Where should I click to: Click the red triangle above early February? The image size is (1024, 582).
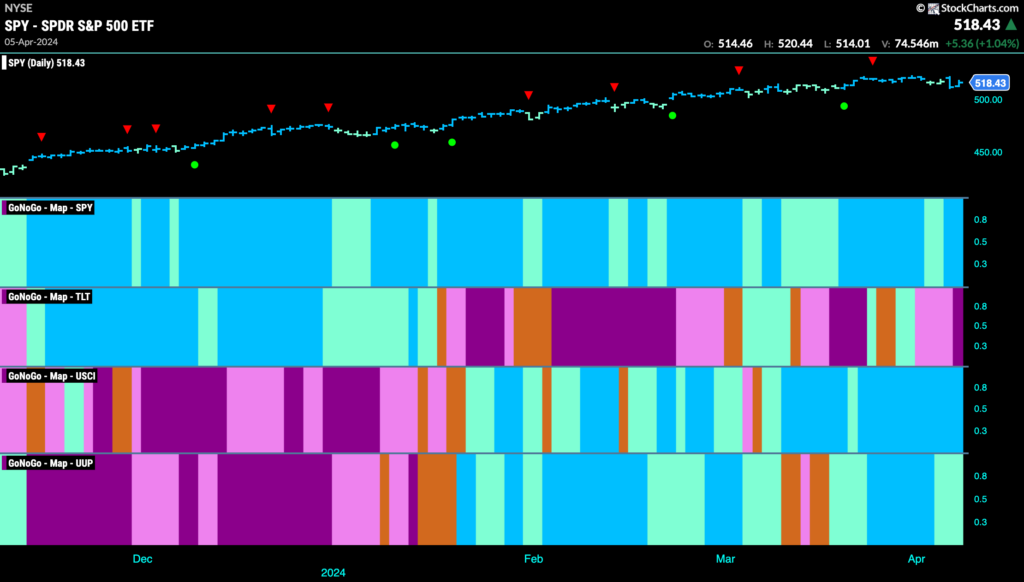529,95
